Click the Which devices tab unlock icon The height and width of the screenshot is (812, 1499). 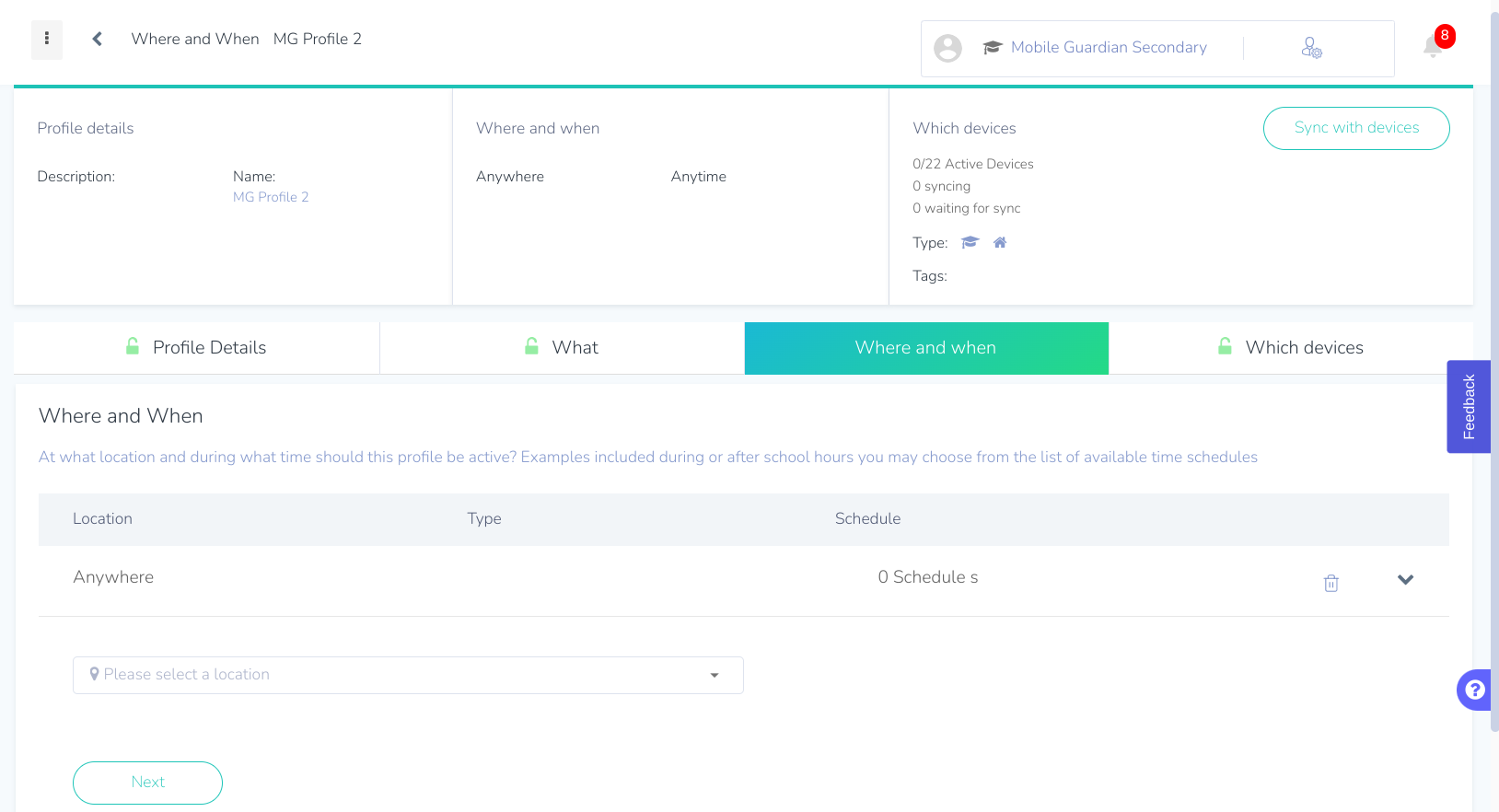click(x=1225, y=346)
